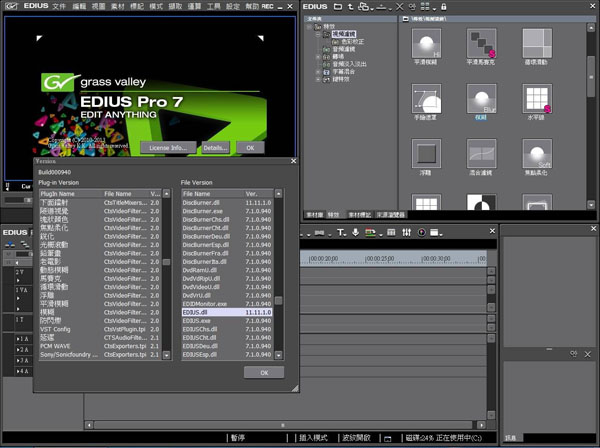This screenshot has height=448, width=600.
Task: Switch to the 來源瀏覽器 tab
Action: [391, 215]
